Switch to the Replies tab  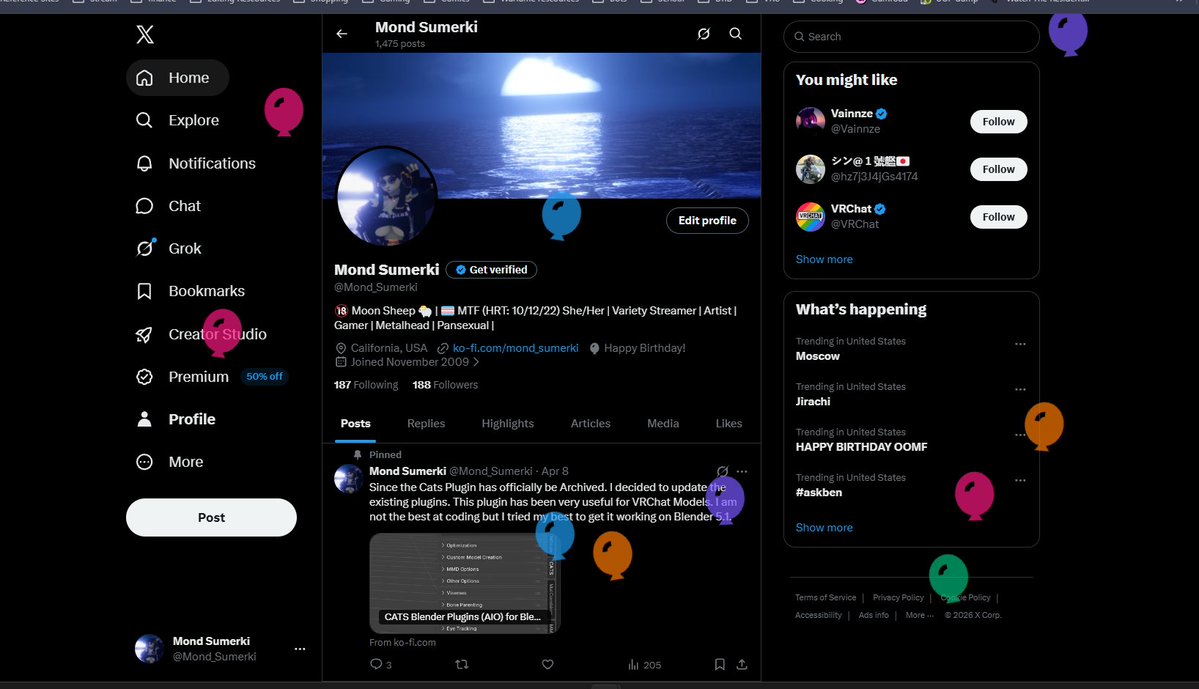426,424
